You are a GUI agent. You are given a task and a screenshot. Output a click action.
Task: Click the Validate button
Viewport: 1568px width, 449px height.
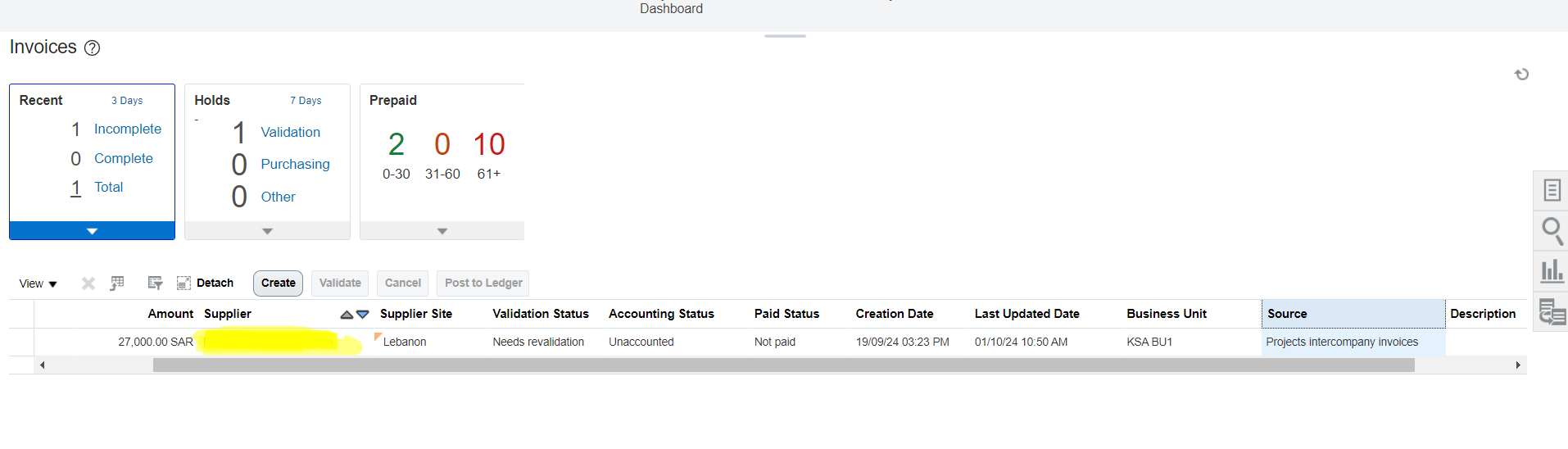click(340, 283)
